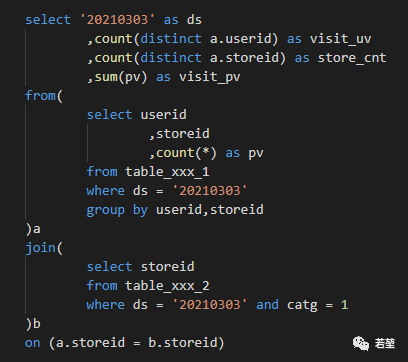
Task: Click the ',storeid' column line
Action: (x=179, y=134)
